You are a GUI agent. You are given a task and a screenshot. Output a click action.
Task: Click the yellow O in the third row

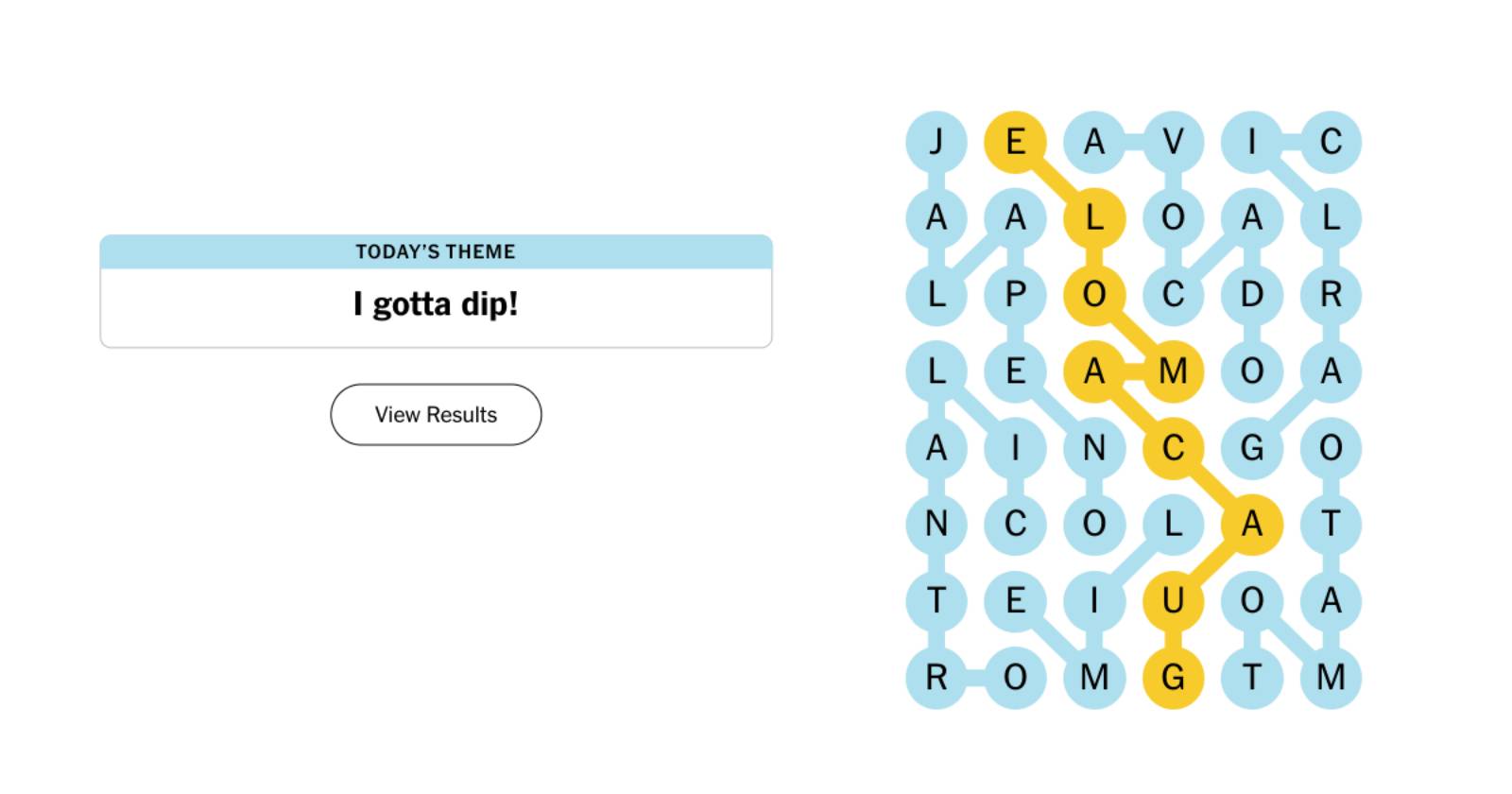(1096, 296)
